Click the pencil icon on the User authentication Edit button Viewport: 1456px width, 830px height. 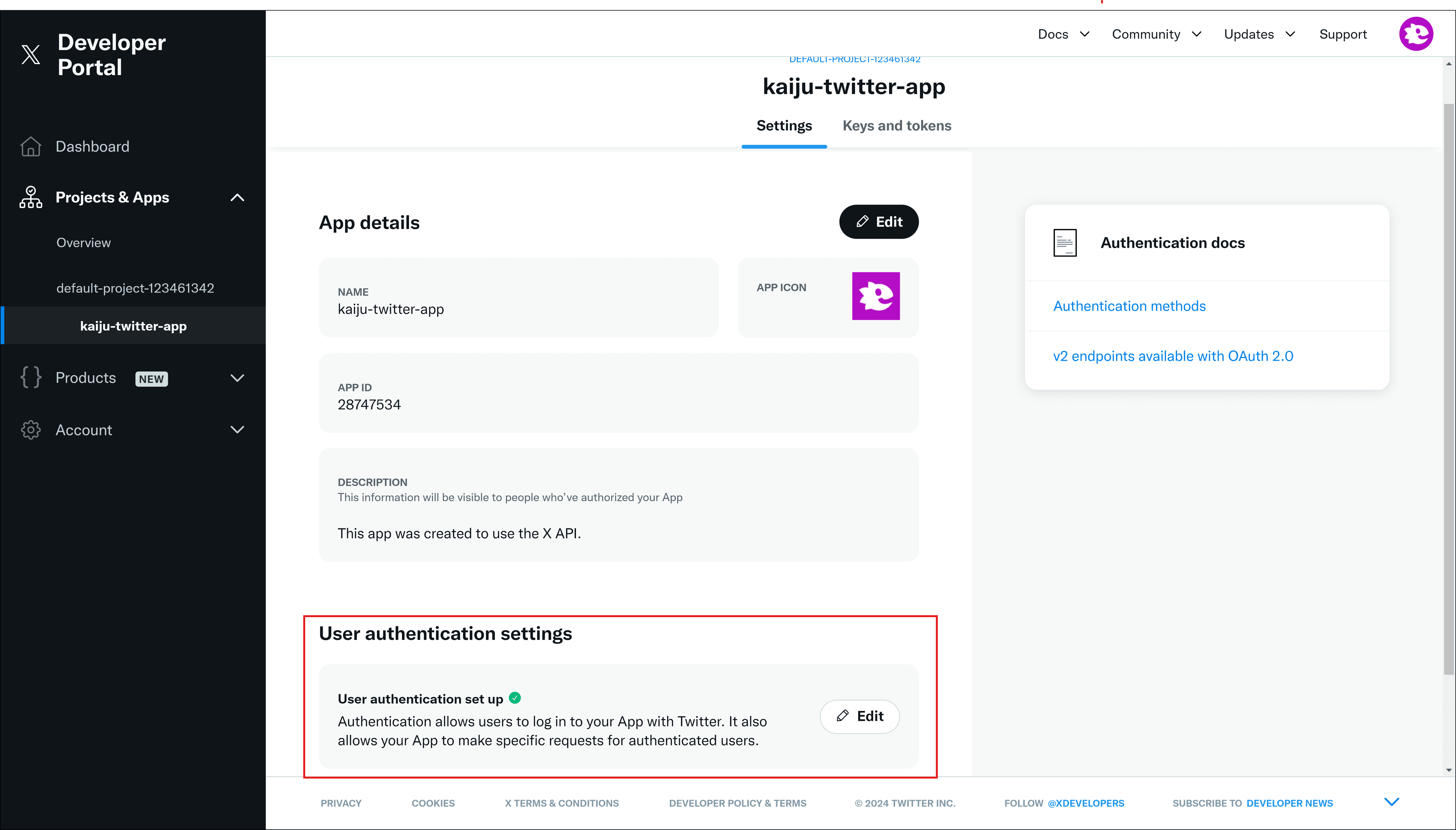(x=843, y=716)
